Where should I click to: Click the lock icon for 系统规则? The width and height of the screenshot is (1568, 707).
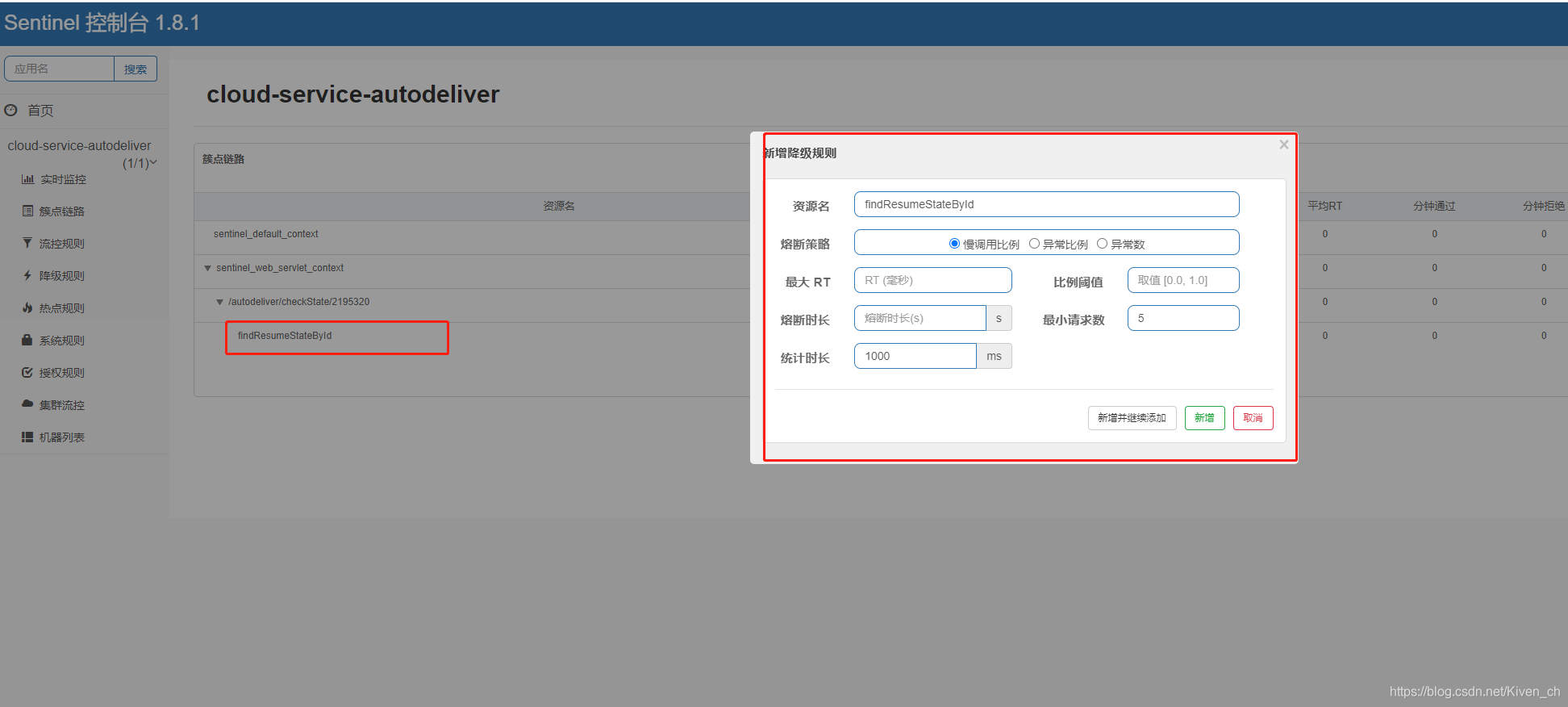point(27,340)
